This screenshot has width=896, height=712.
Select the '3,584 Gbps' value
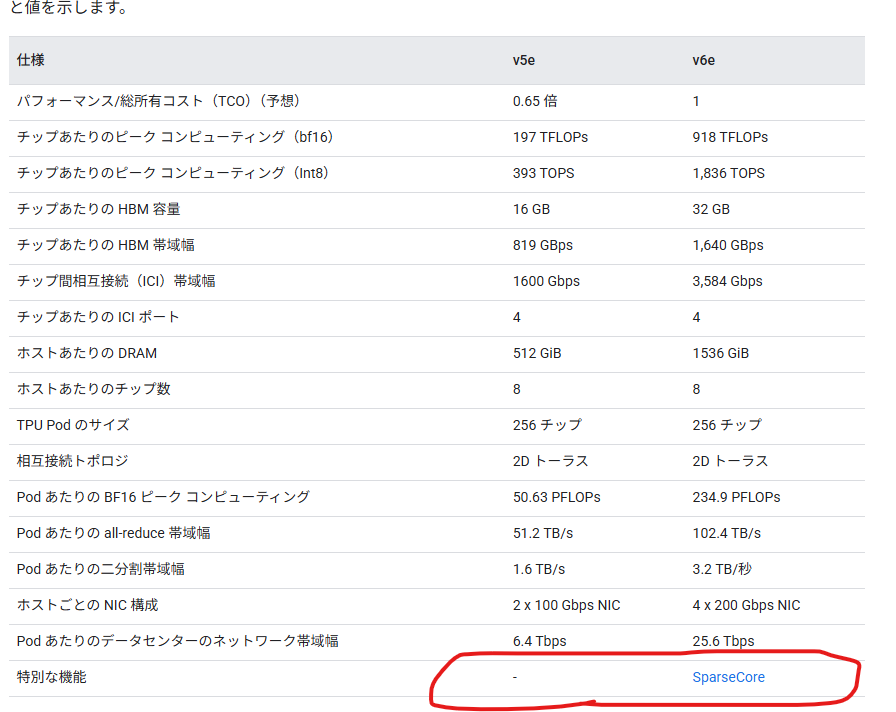coord(727,281)
